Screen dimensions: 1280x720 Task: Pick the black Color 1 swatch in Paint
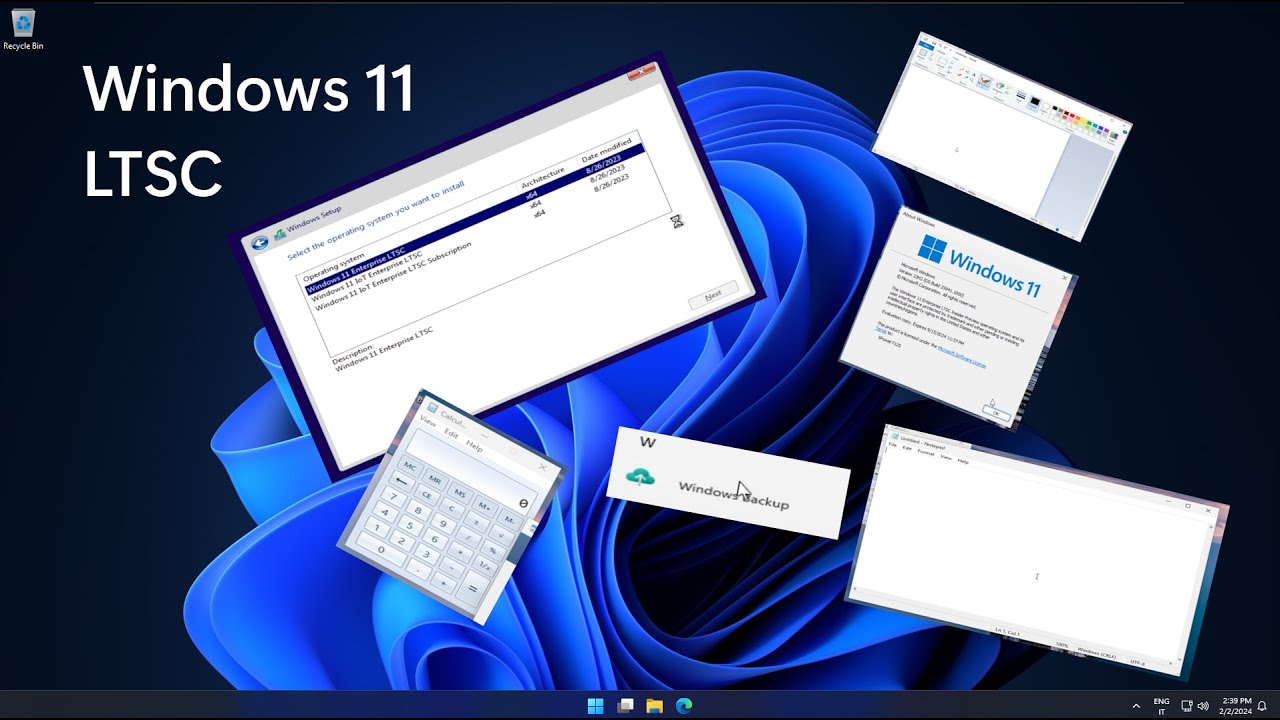point(1035,101)
